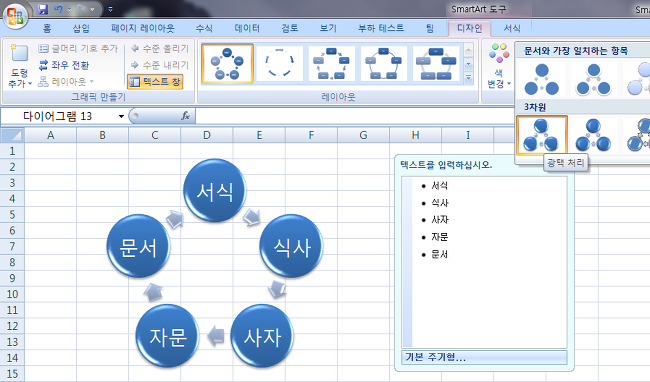The height and width of the screenshot is (382, 650).
Task: Click the 사자 circle in diagram
Action: click(262, 336)
